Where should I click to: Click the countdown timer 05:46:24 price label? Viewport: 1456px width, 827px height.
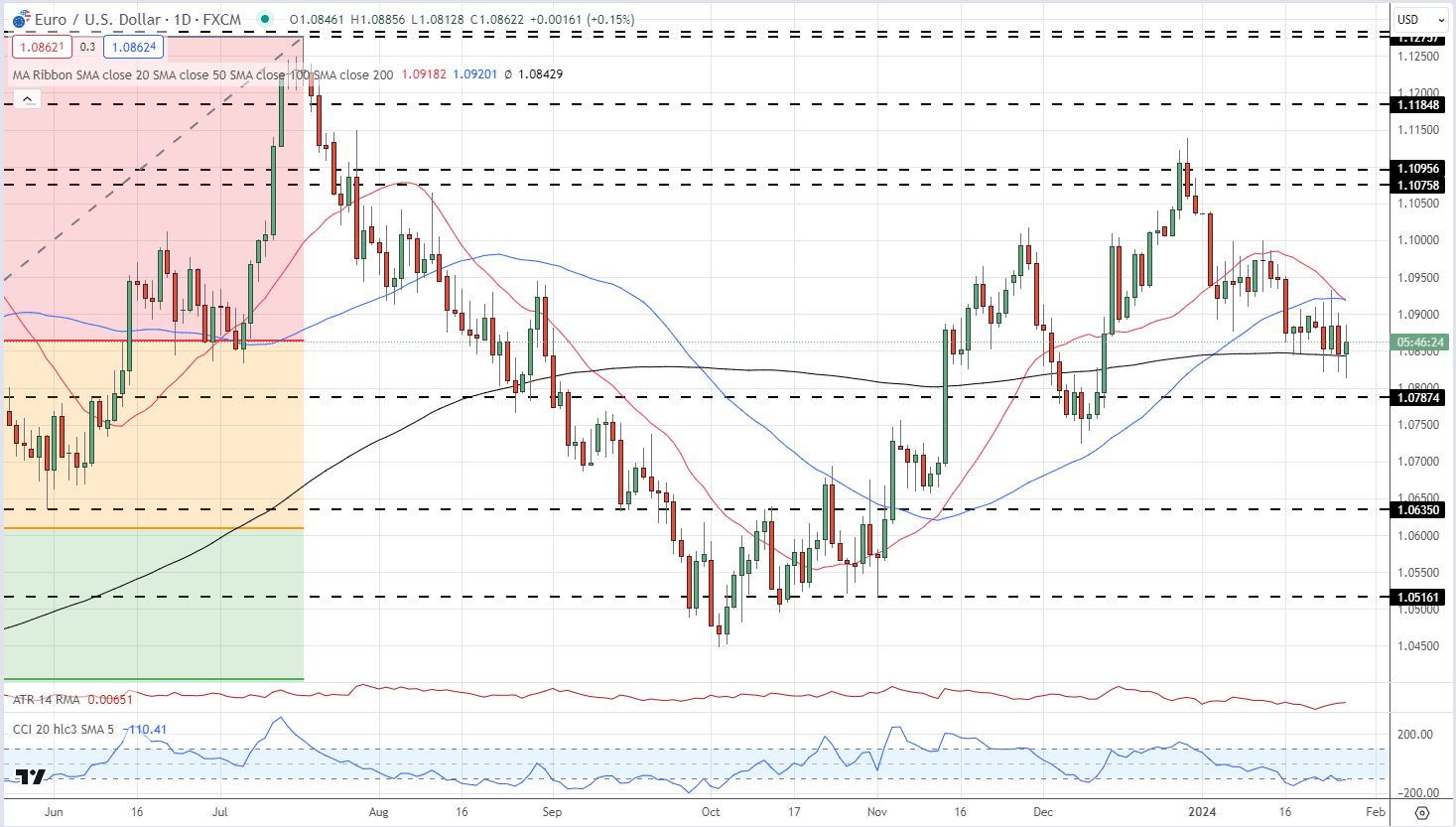tap(1420, 343)
